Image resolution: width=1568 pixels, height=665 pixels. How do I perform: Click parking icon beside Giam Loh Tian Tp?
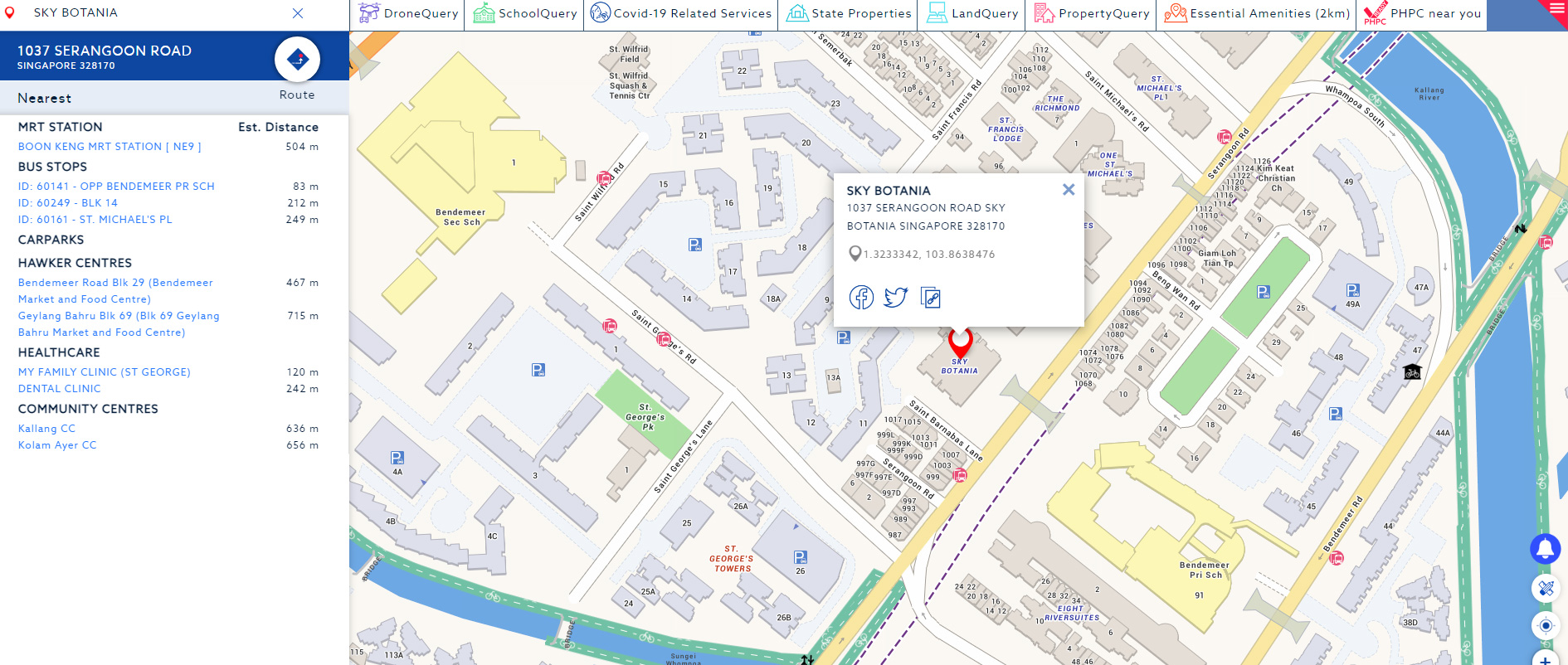point(1264,292)
